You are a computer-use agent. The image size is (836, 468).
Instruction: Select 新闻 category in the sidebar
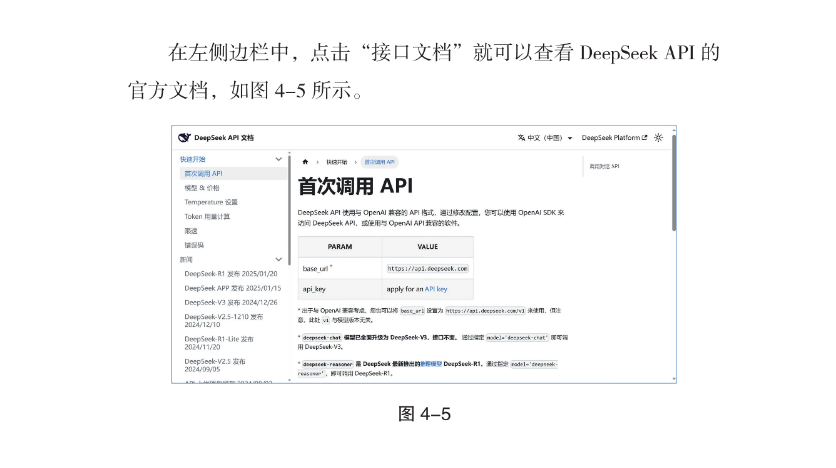(186, 260)
